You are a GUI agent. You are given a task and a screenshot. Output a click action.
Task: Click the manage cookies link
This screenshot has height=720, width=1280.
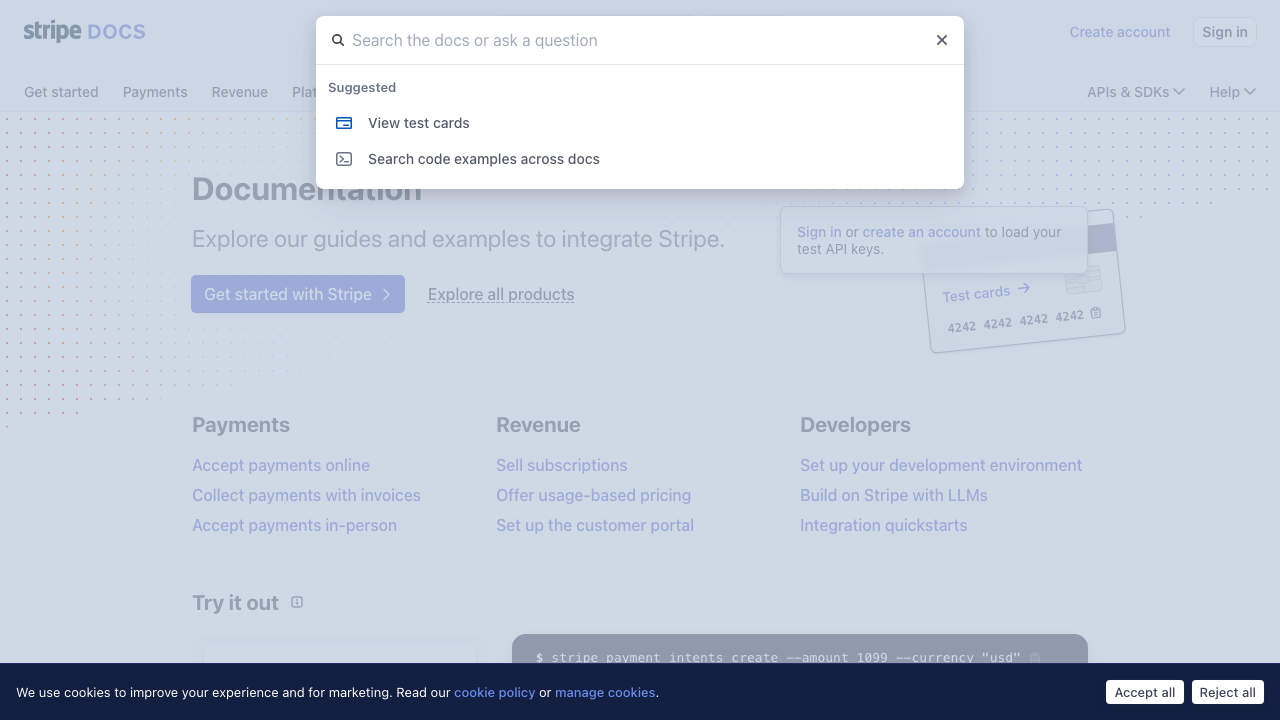click(605, 692)
